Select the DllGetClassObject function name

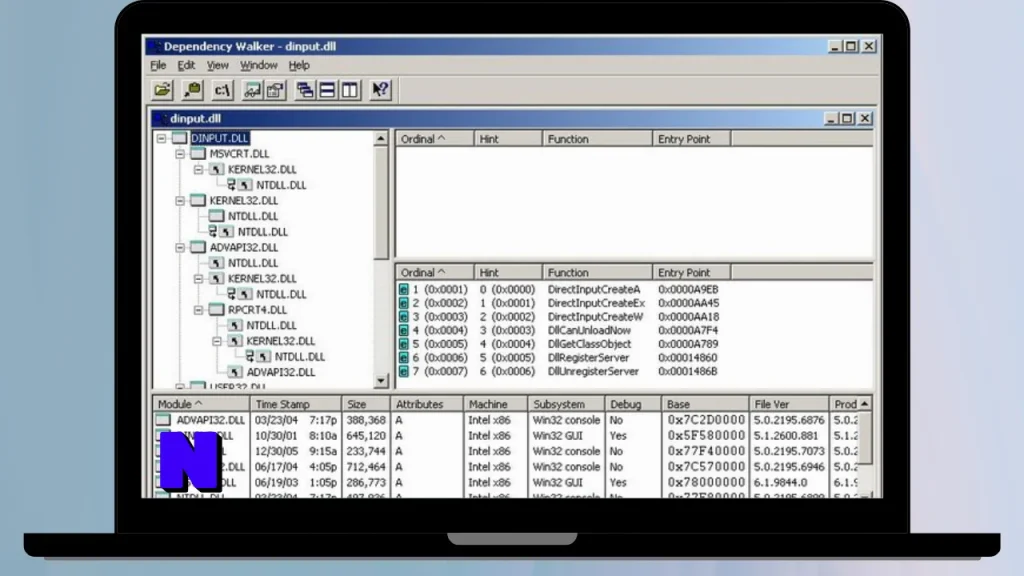pos(590,344)
